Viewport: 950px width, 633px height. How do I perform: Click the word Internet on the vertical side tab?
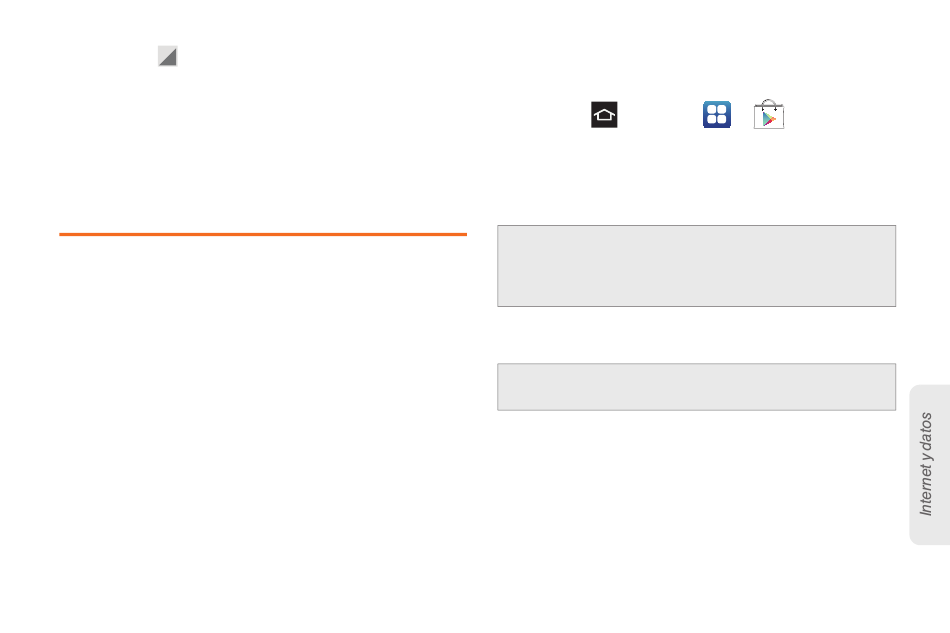click(x=926, y=489)
